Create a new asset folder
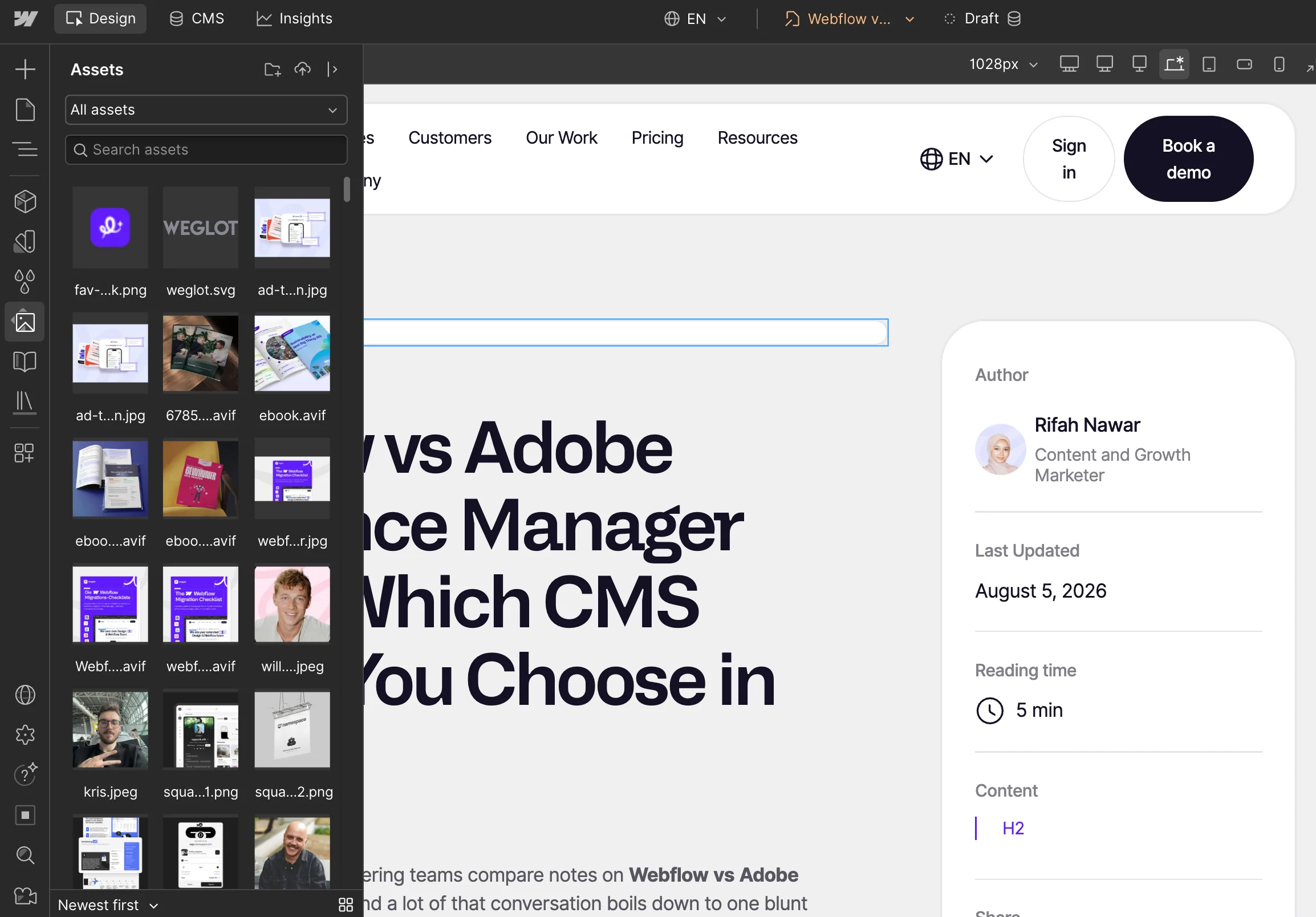The height and width of the screenshot is (917, 1316). (x=272, y=70)
